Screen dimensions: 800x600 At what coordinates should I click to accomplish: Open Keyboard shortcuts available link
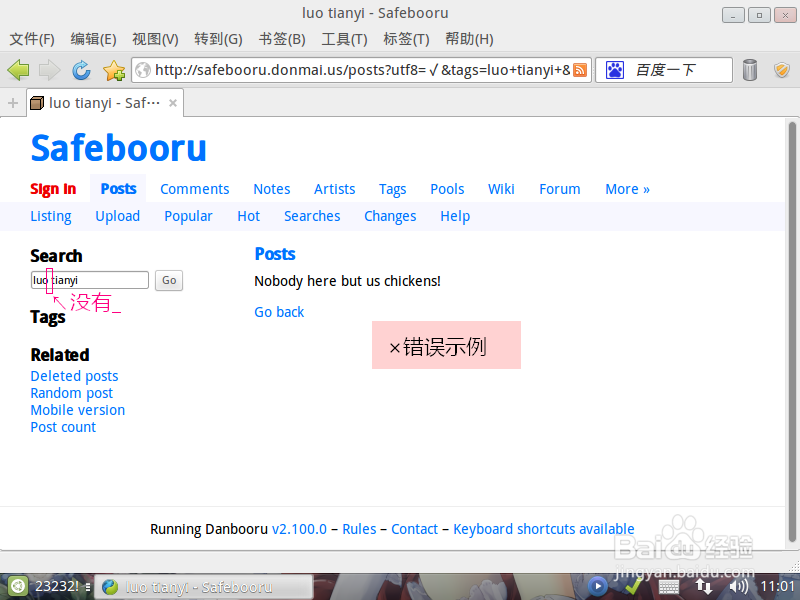pyautogui.click(x=544, y=529)
